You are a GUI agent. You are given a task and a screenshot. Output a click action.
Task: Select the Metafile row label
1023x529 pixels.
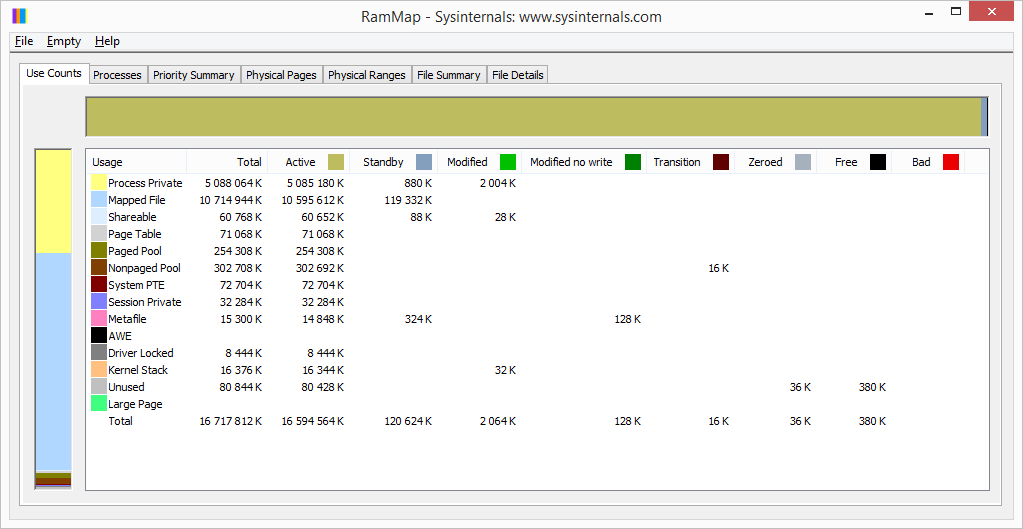pos(127,319)
